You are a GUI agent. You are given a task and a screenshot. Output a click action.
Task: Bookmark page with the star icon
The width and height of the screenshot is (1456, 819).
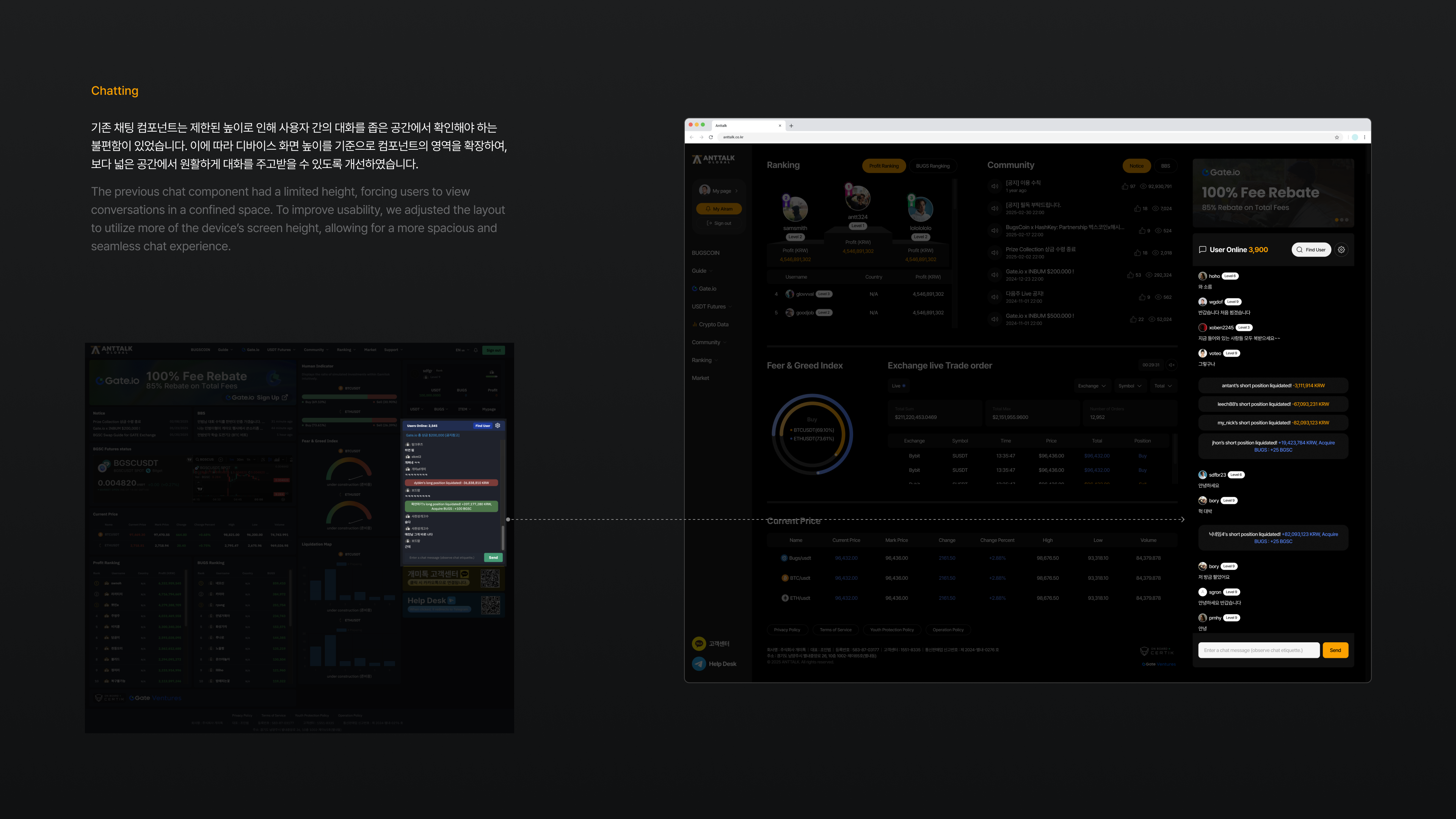[1337, 137]
